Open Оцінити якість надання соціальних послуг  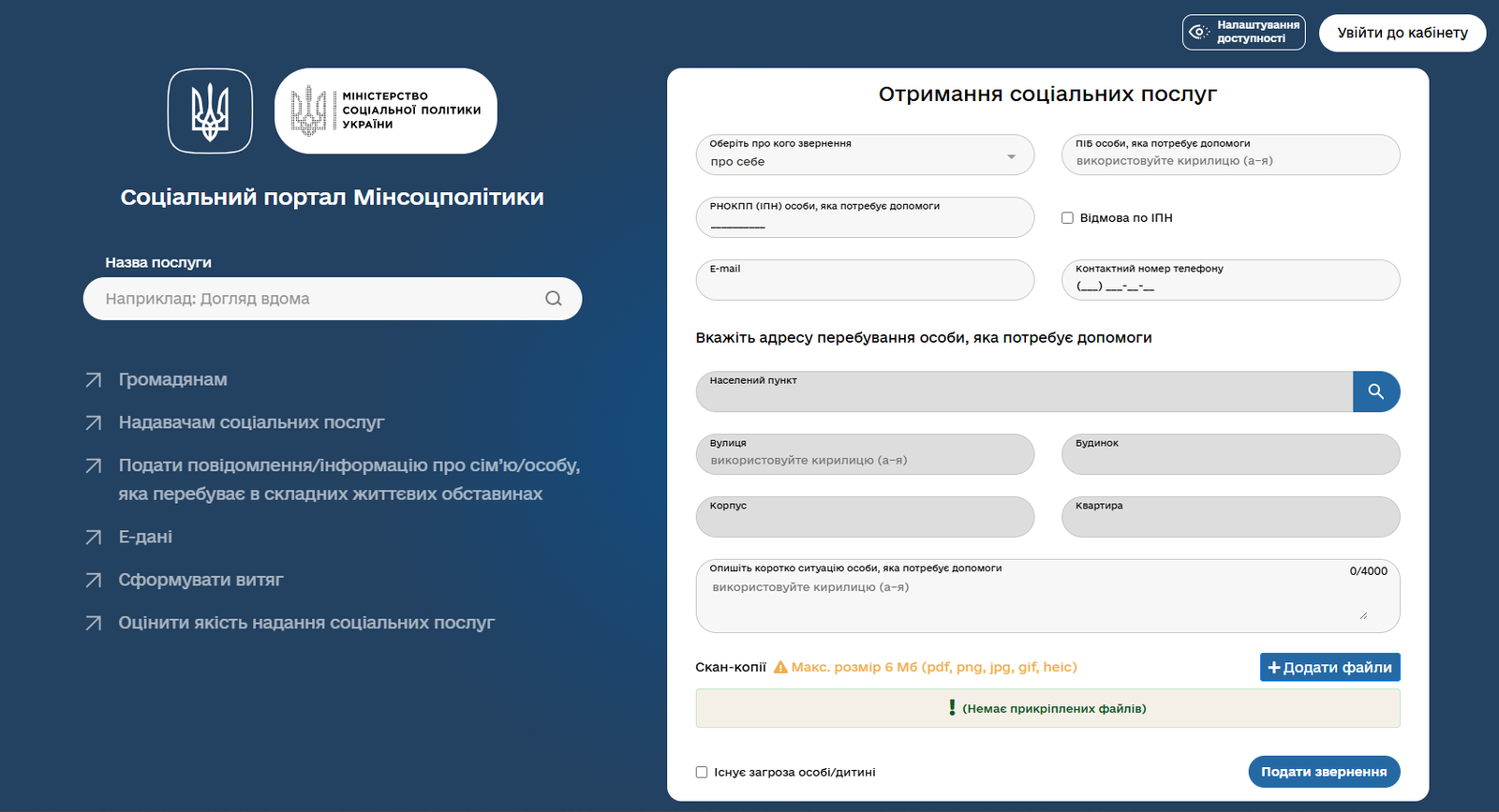(x=306, y=623)
